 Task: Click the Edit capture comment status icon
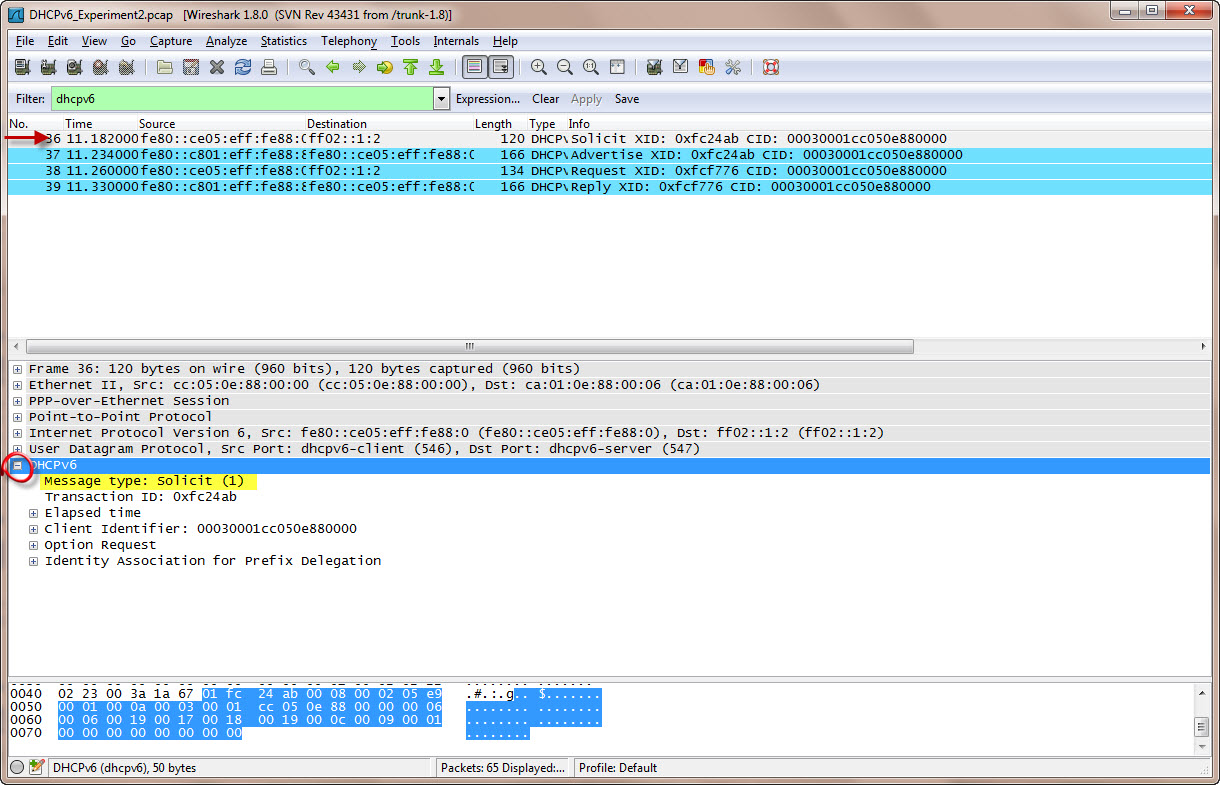click(x=37, y=768)
